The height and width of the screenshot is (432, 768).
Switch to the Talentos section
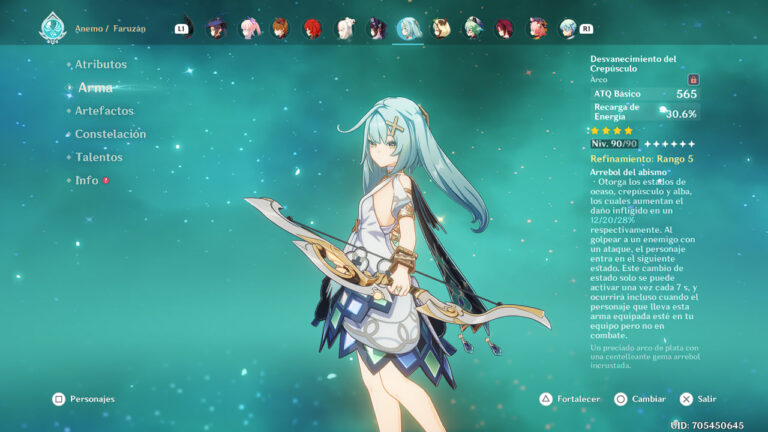pos(99,157)
